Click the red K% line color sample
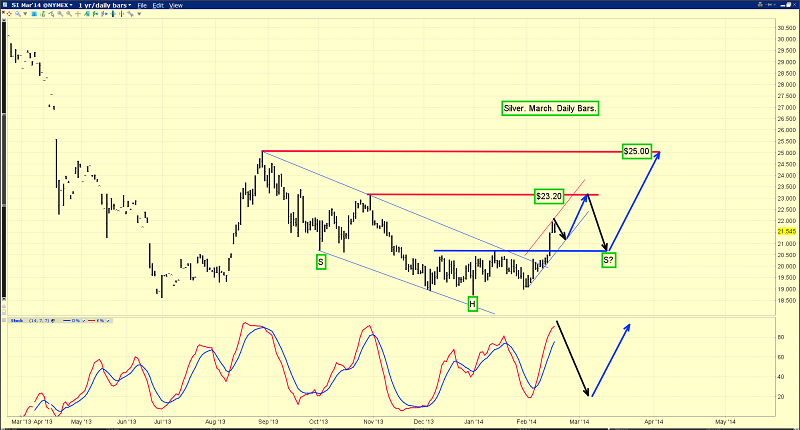The height and width of the screenshot is (430, 800). pyautogui.click(x=92, y=320)
